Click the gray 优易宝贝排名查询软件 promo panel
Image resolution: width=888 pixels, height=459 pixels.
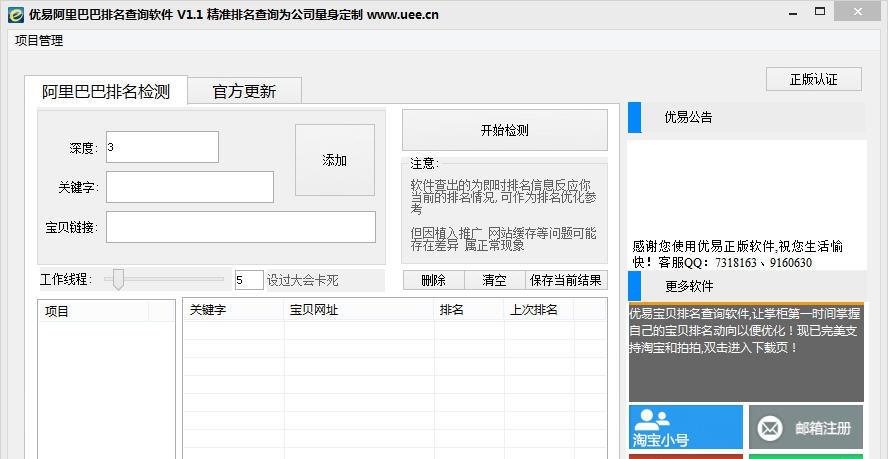(x=746, y=352)
